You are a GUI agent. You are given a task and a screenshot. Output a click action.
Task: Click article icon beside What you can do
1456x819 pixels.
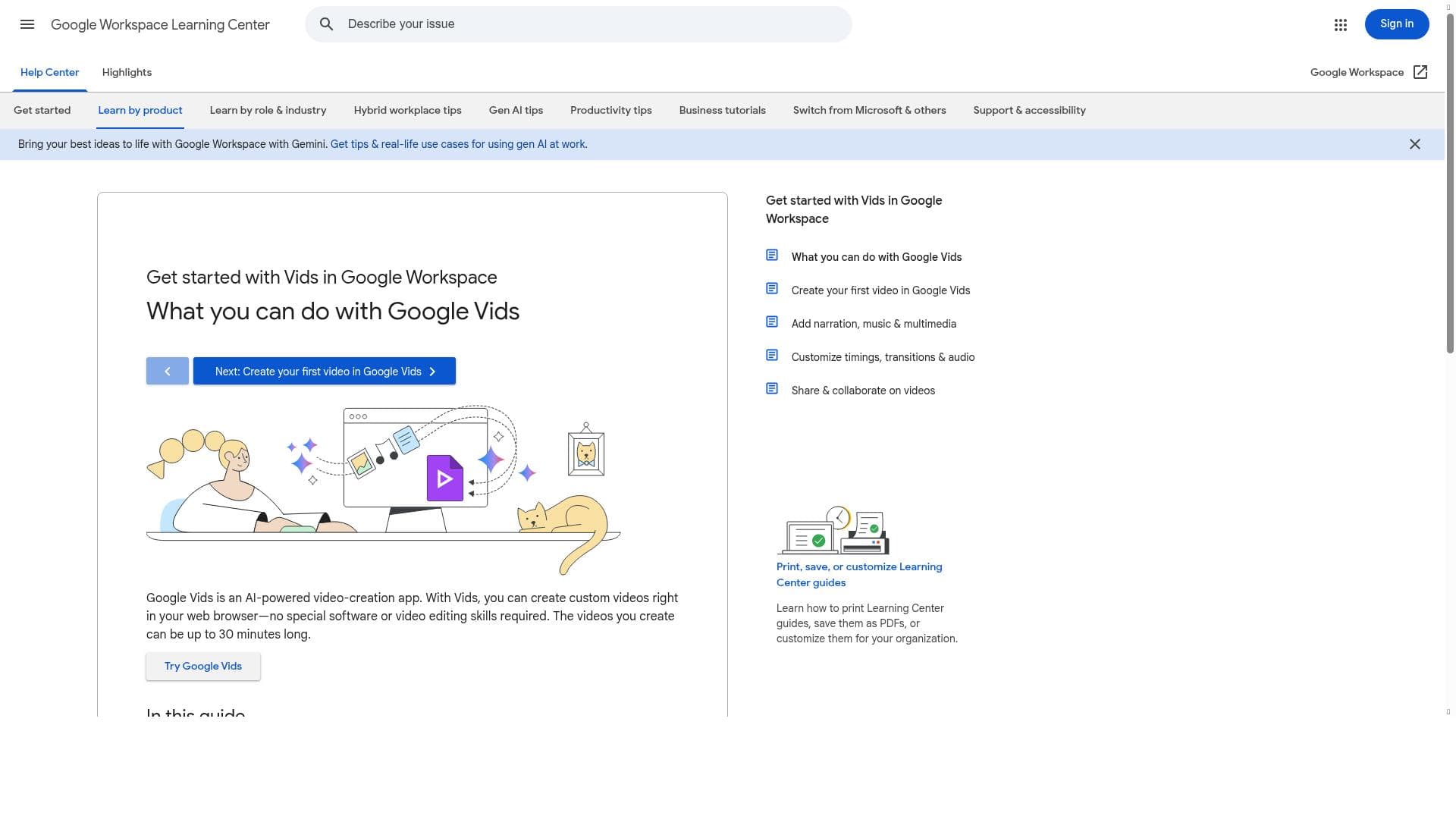tap(772, 256)
